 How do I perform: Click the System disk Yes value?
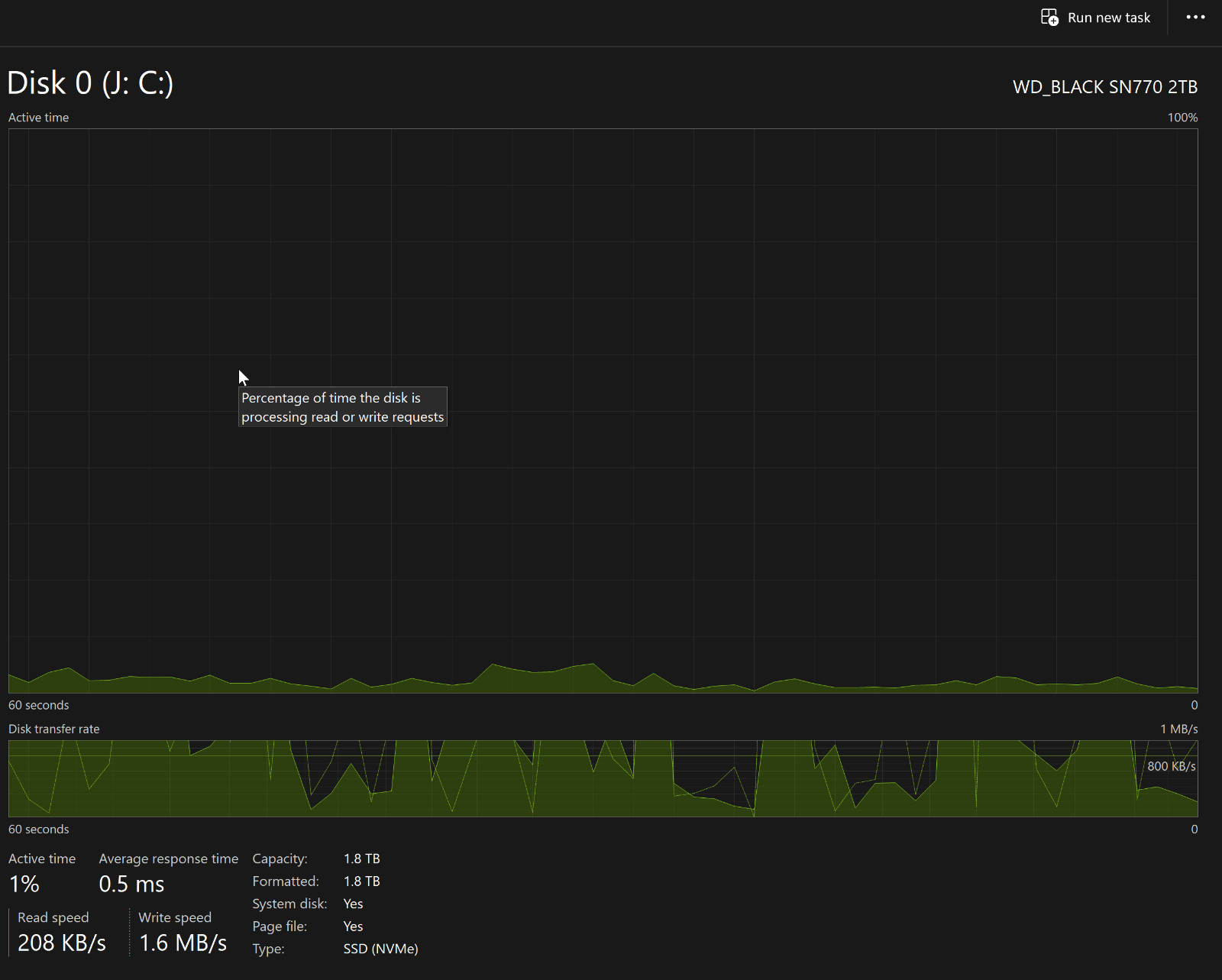(353, 904)
